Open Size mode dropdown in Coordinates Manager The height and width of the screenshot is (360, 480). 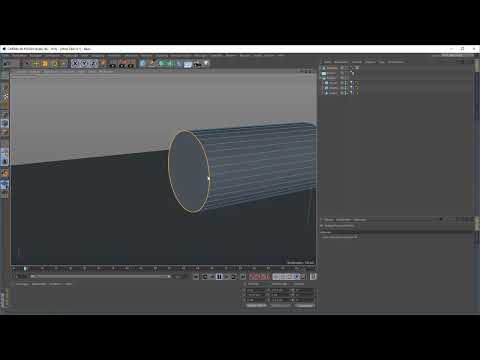coord(280,306)
